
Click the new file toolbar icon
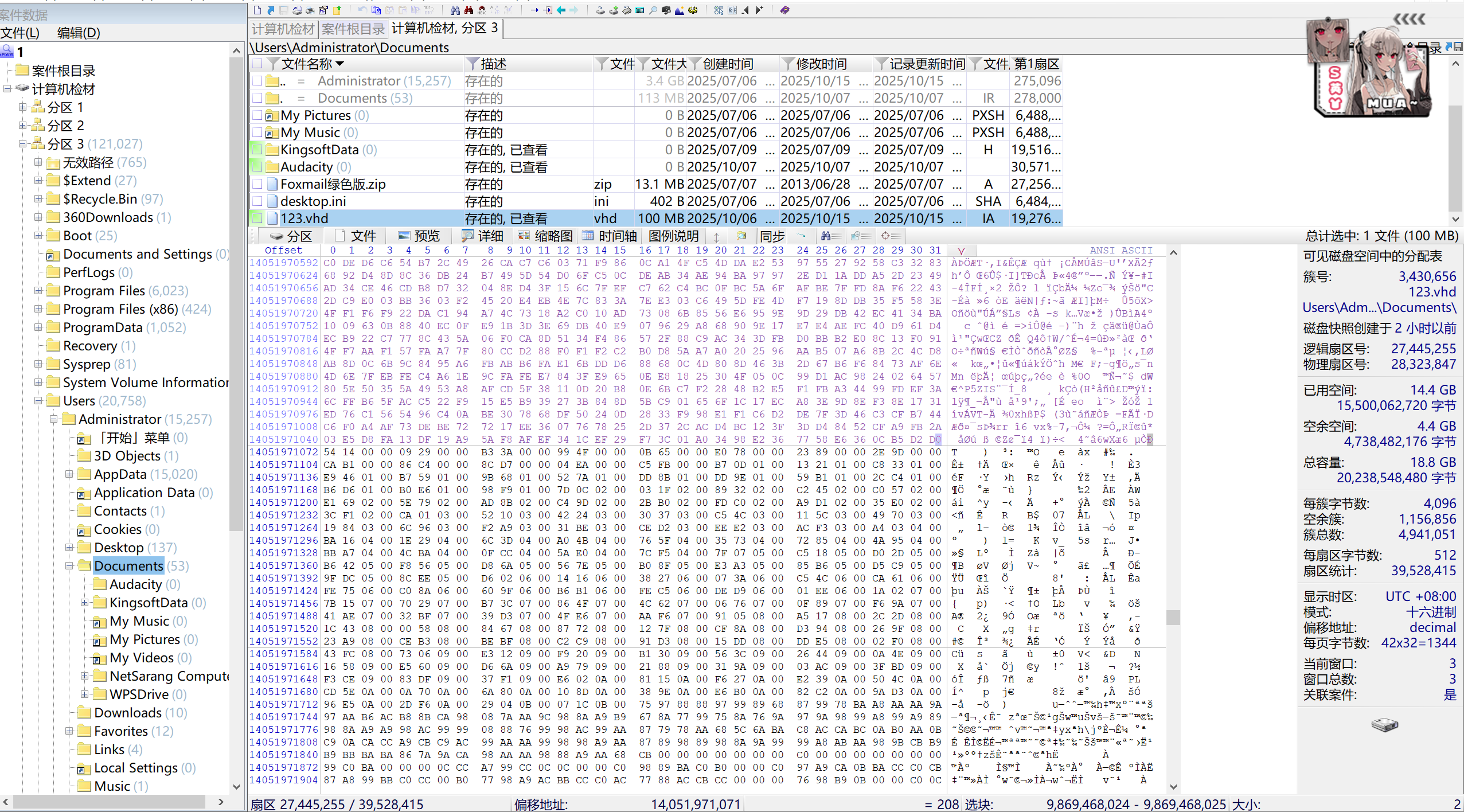[x=257, y=10]
